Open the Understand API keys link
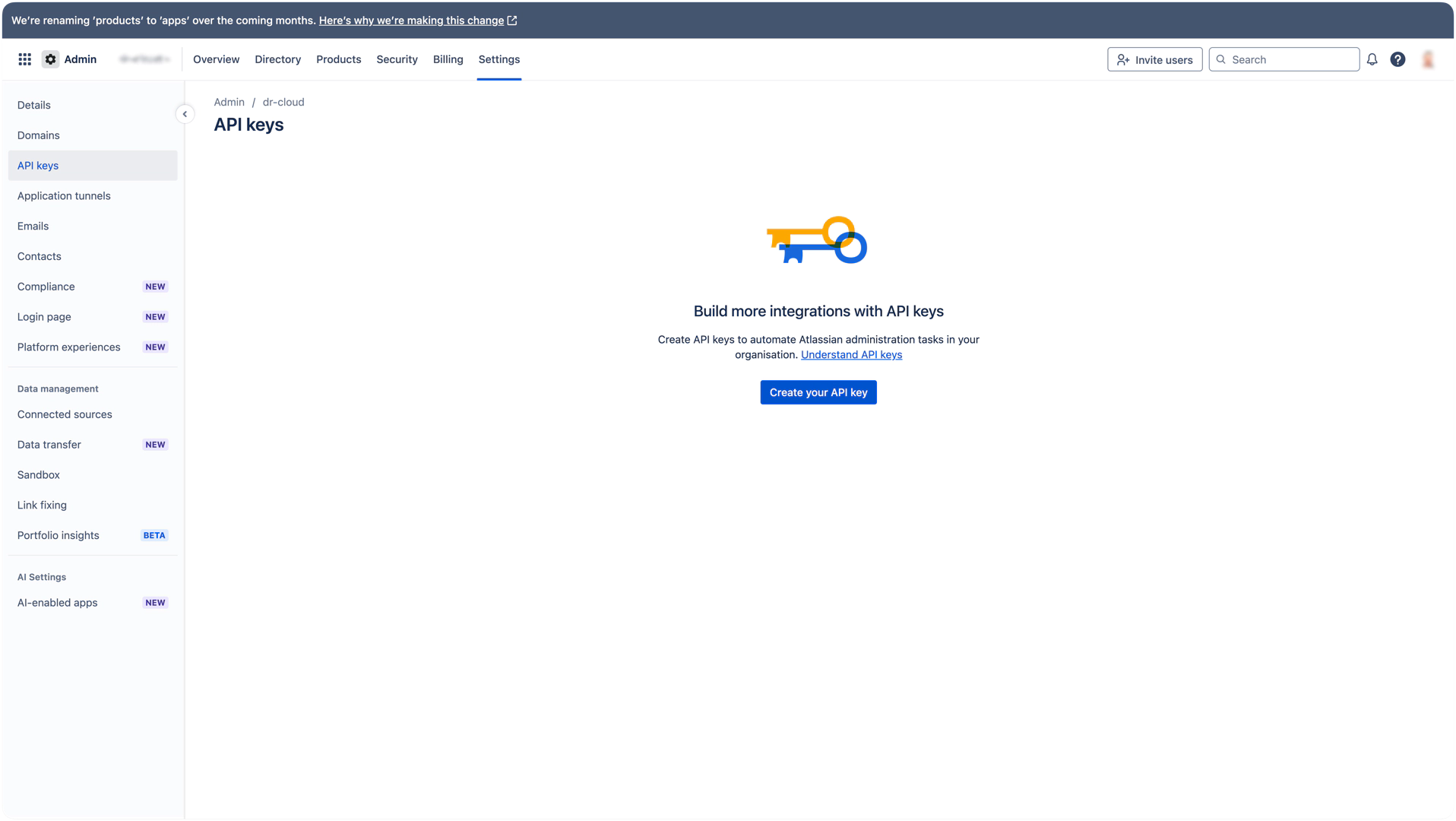This screenshot has width=1456, height=821. point(851,354)
